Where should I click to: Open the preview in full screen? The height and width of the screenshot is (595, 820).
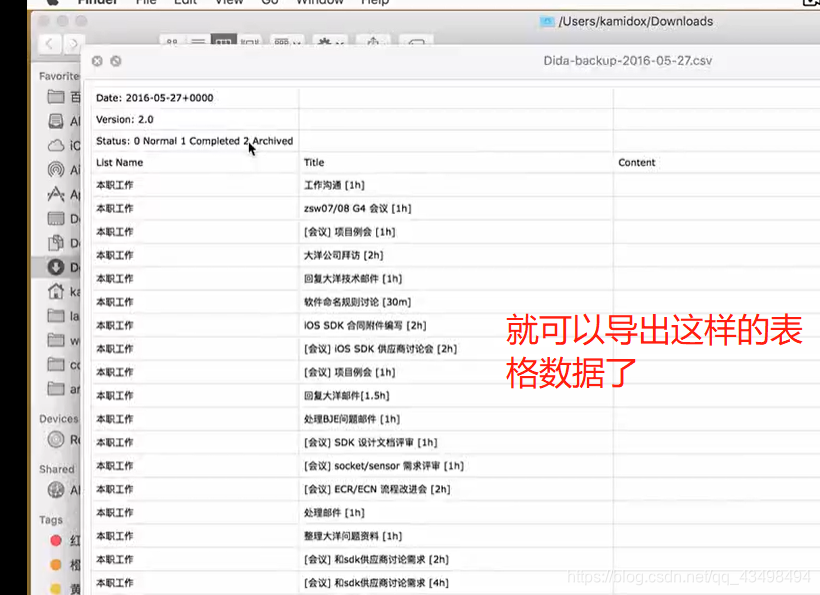coord(116,61)
